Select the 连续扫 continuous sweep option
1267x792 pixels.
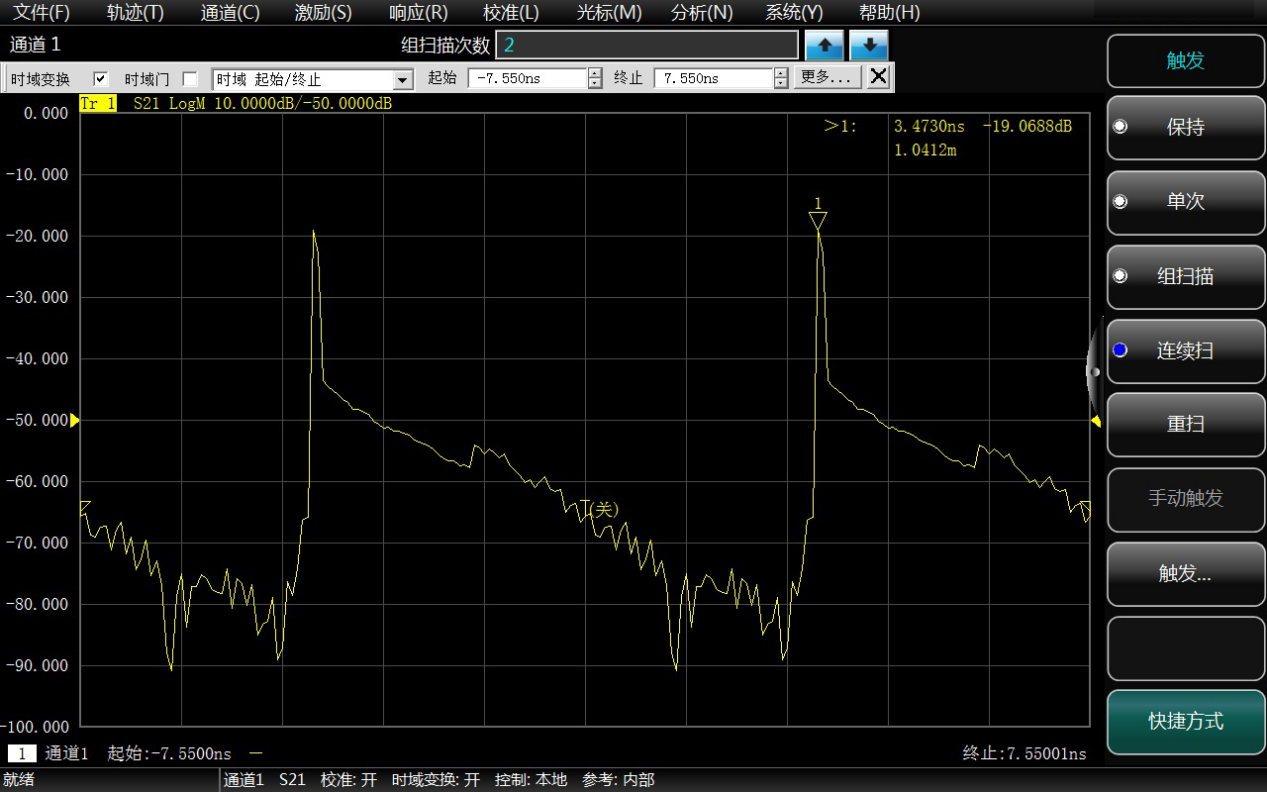1185,350
